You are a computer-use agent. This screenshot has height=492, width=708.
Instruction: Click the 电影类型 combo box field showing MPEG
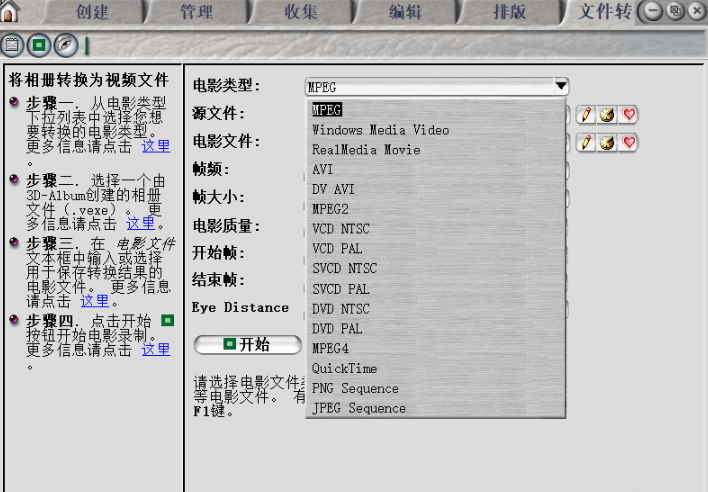tap(437, 87)
